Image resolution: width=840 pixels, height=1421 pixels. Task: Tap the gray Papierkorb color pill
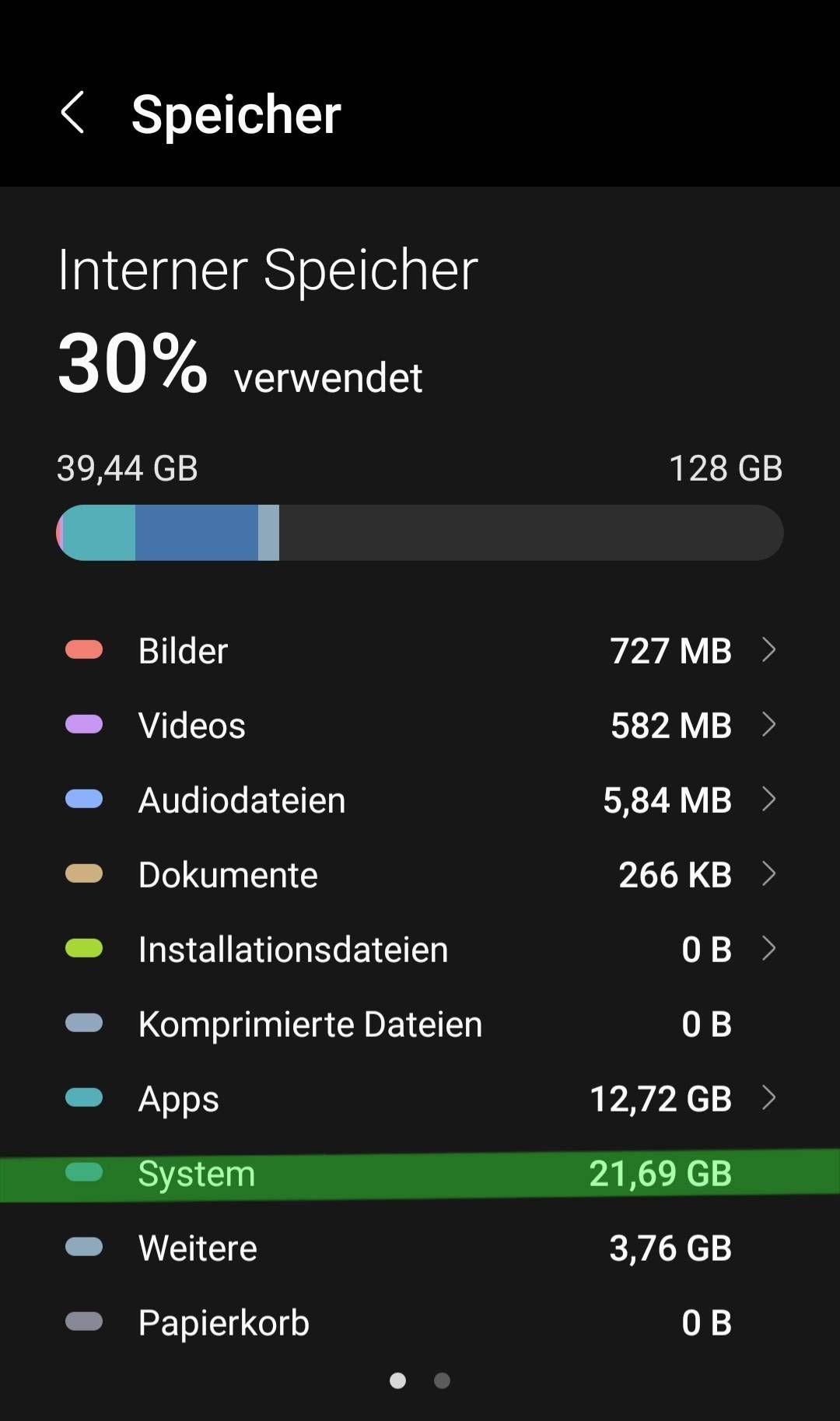(84, 1322)
